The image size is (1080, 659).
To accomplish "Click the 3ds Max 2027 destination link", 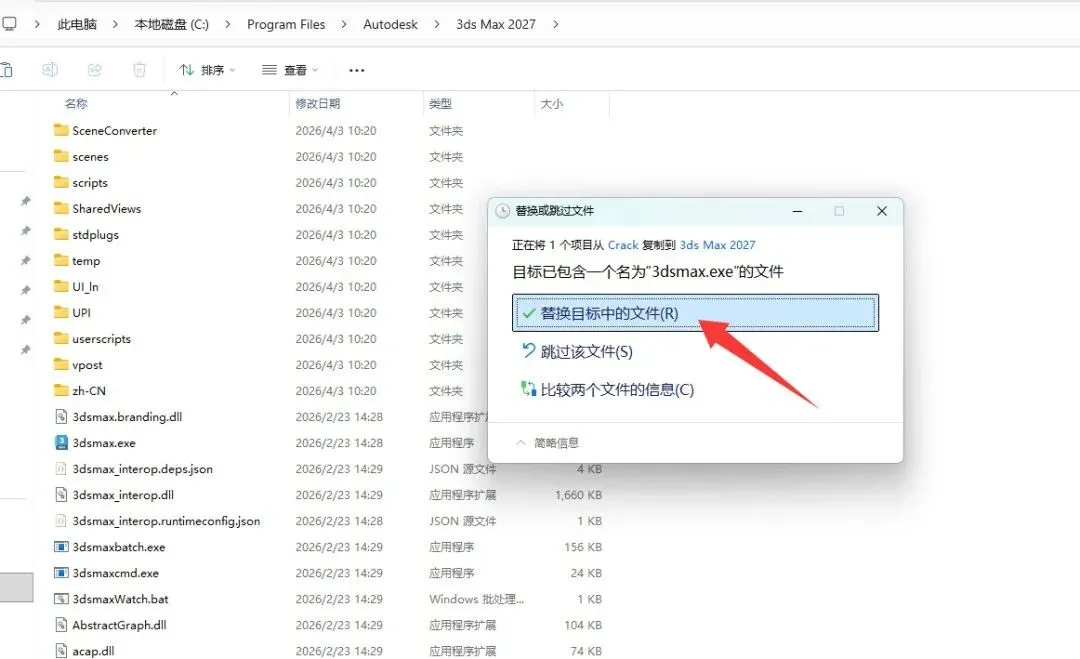I will (717, 245).
